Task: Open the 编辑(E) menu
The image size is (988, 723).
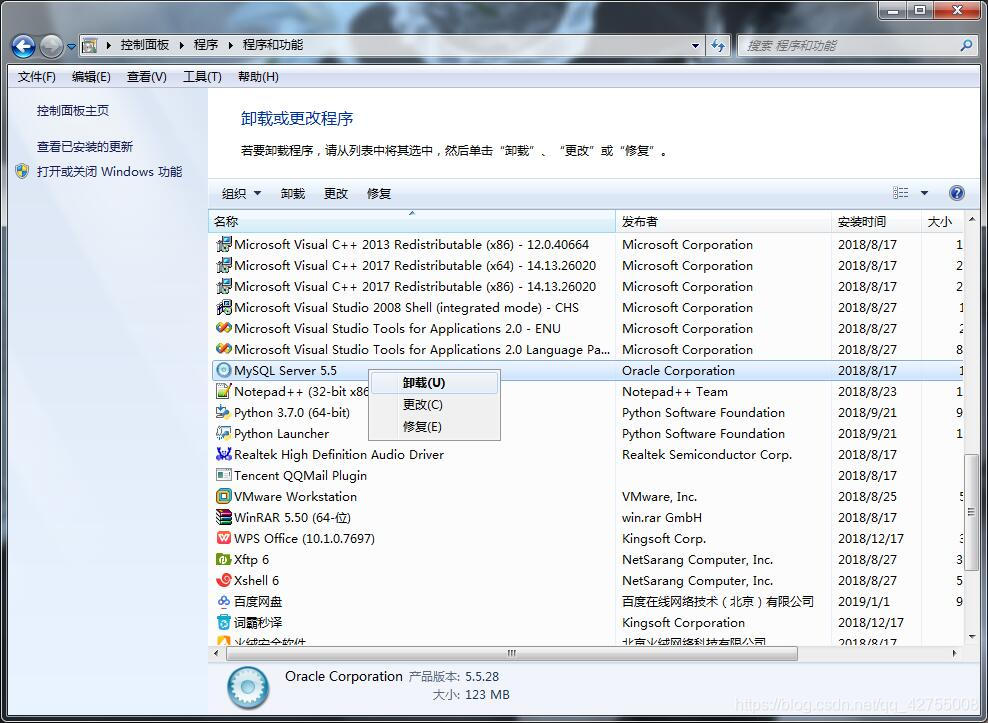Action: tap(91, 77)
